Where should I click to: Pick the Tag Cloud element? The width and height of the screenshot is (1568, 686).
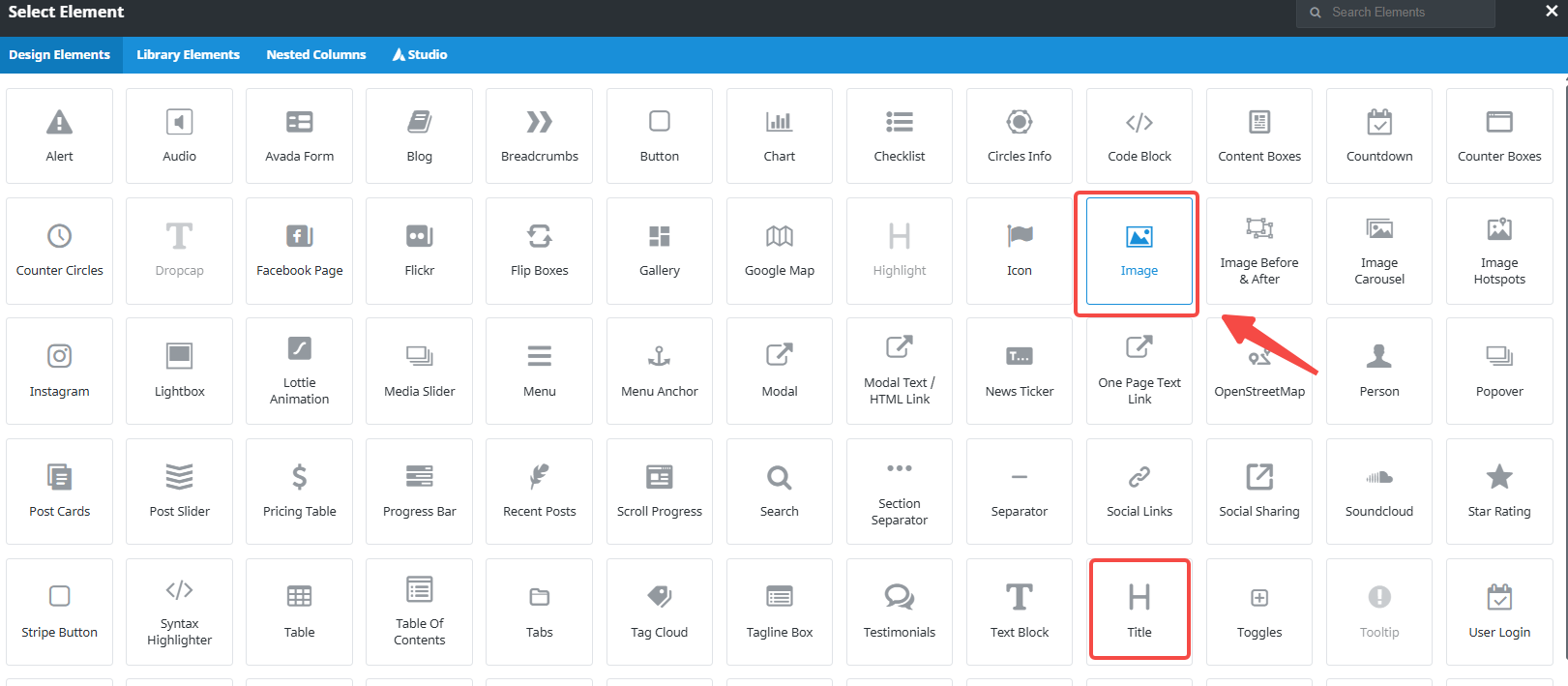point(659,611)
